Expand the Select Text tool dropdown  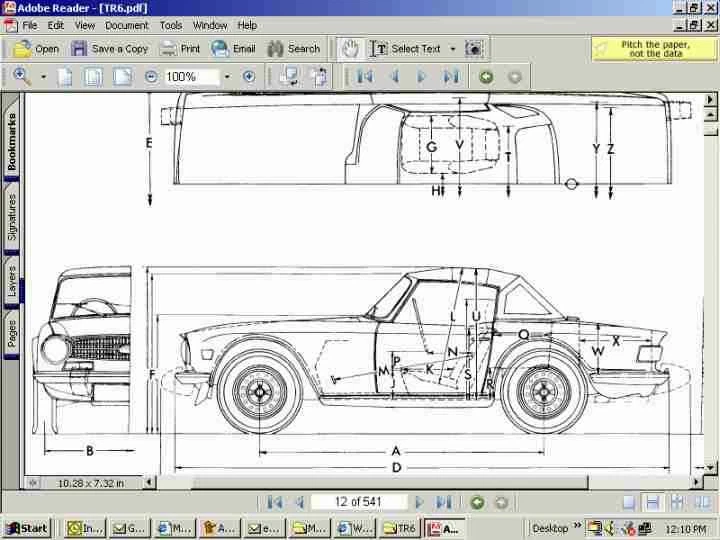coord(452,48)
